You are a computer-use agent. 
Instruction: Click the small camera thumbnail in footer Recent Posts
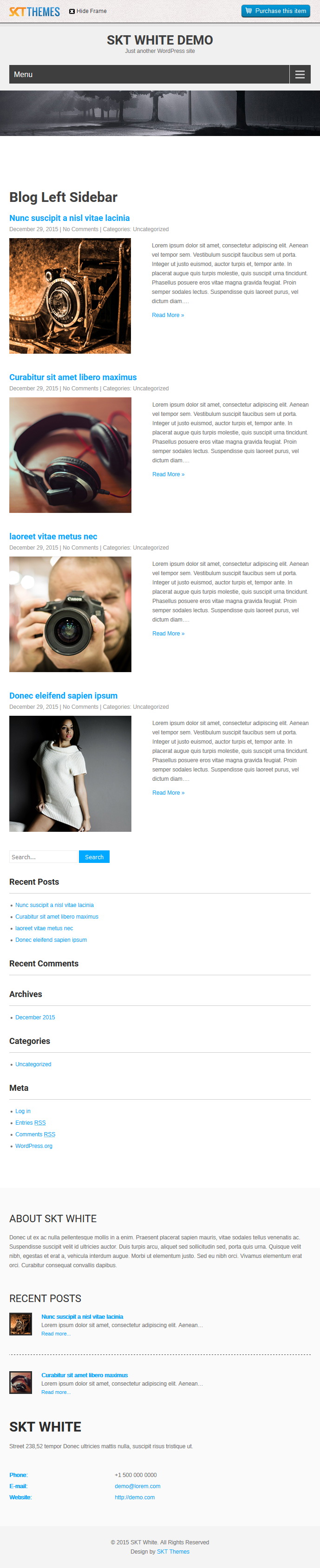click(x=21, y=1324)
